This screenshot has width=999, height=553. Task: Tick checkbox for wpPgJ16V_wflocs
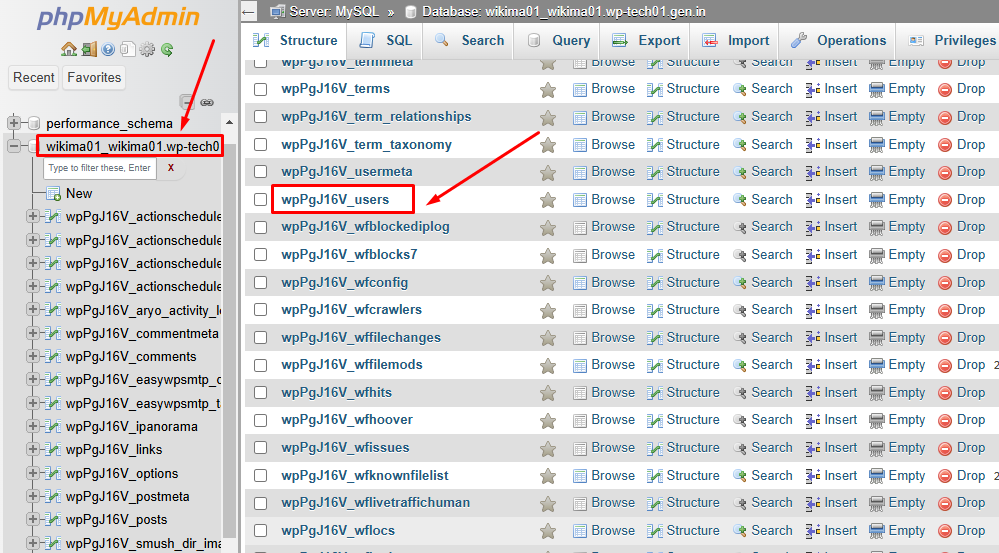pyautogui.click(x=261, y=531)
